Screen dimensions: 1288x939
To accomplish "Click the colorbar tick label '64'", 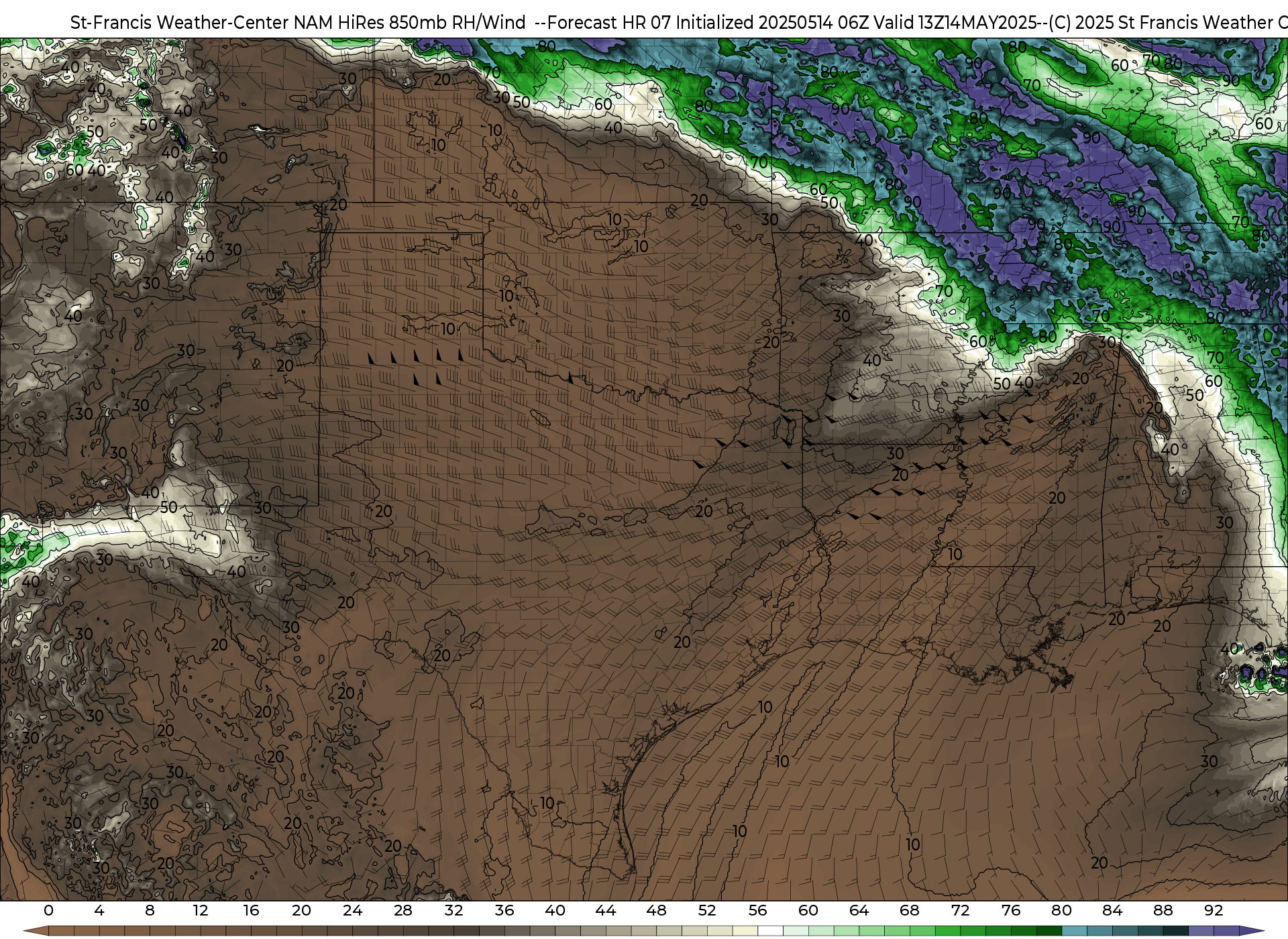I will (859, 910).
